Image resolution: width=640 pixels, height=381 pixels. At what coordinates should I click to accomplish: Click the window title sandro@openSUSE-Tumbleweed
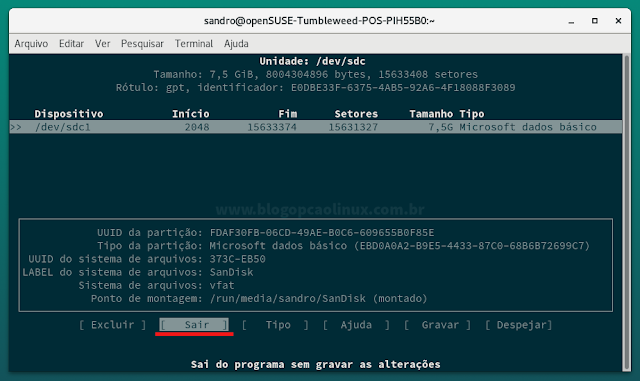319,21
